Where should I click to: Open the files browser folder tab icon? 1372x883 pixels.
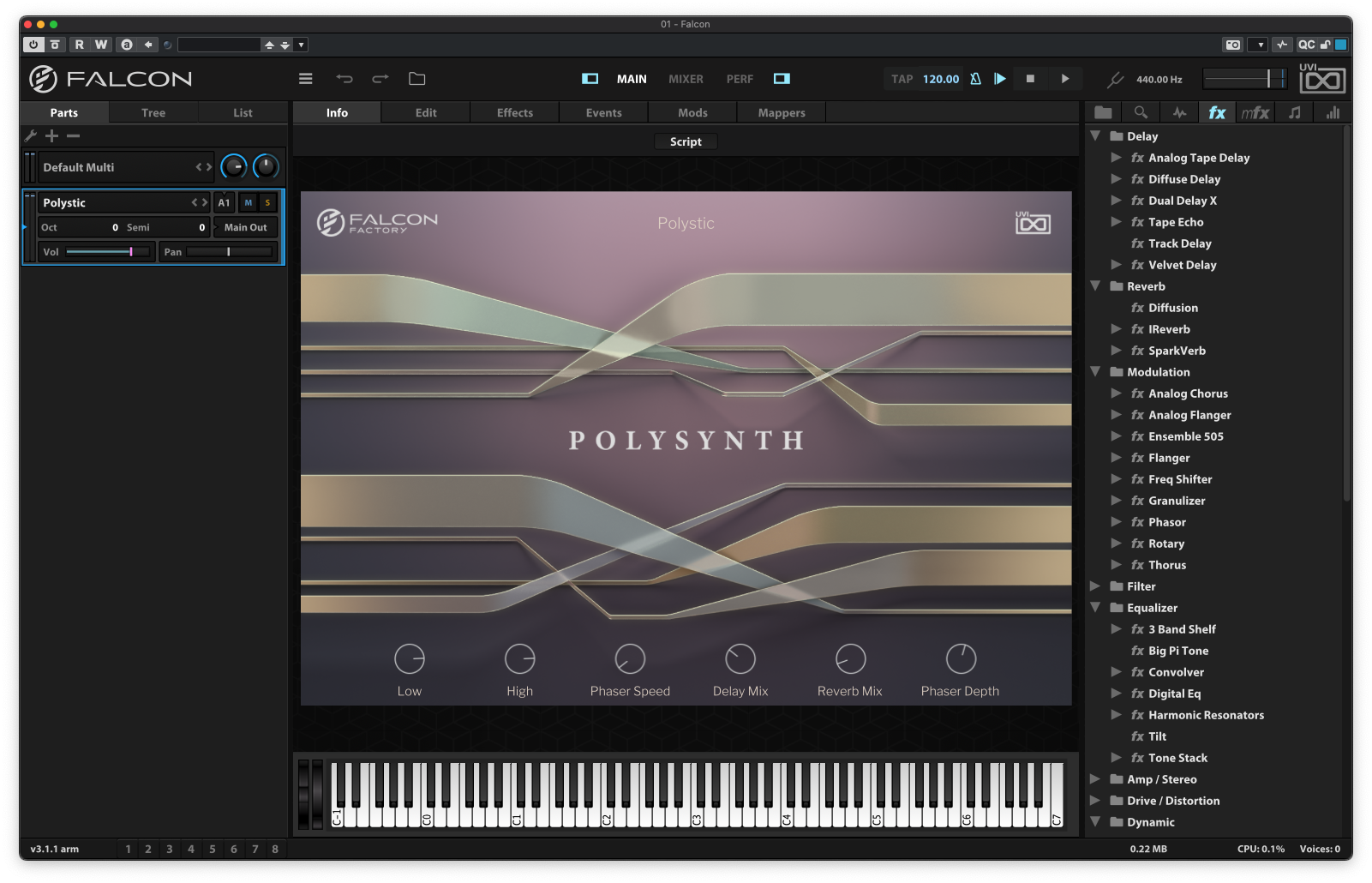[x=1103, y=112]
